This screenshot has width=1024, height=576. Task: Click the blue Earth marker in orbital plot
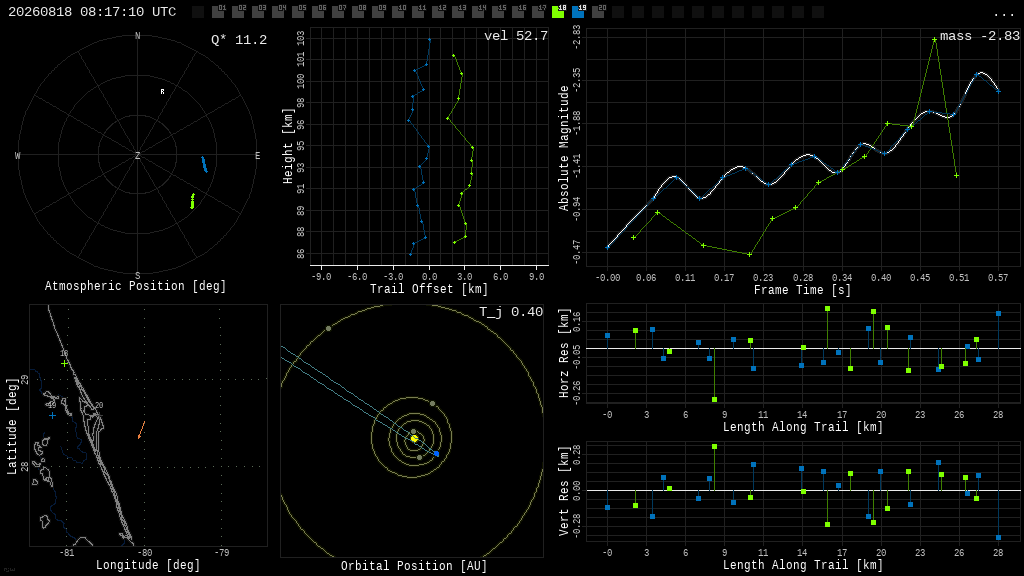tap(436, 453)
